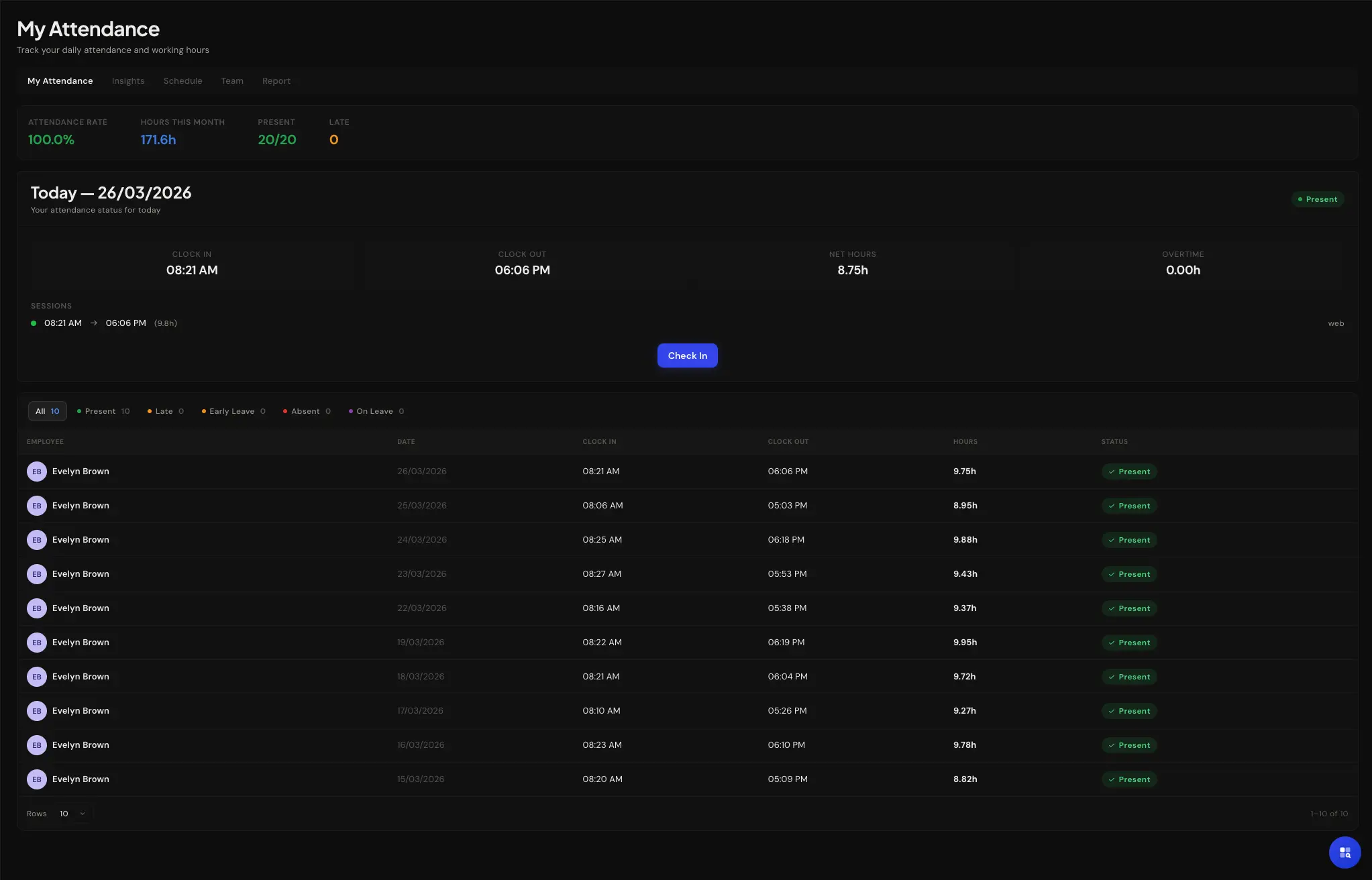Viewport: 1372px width, 880px height.
Task: Select the All filter chip
Action: 47,411
